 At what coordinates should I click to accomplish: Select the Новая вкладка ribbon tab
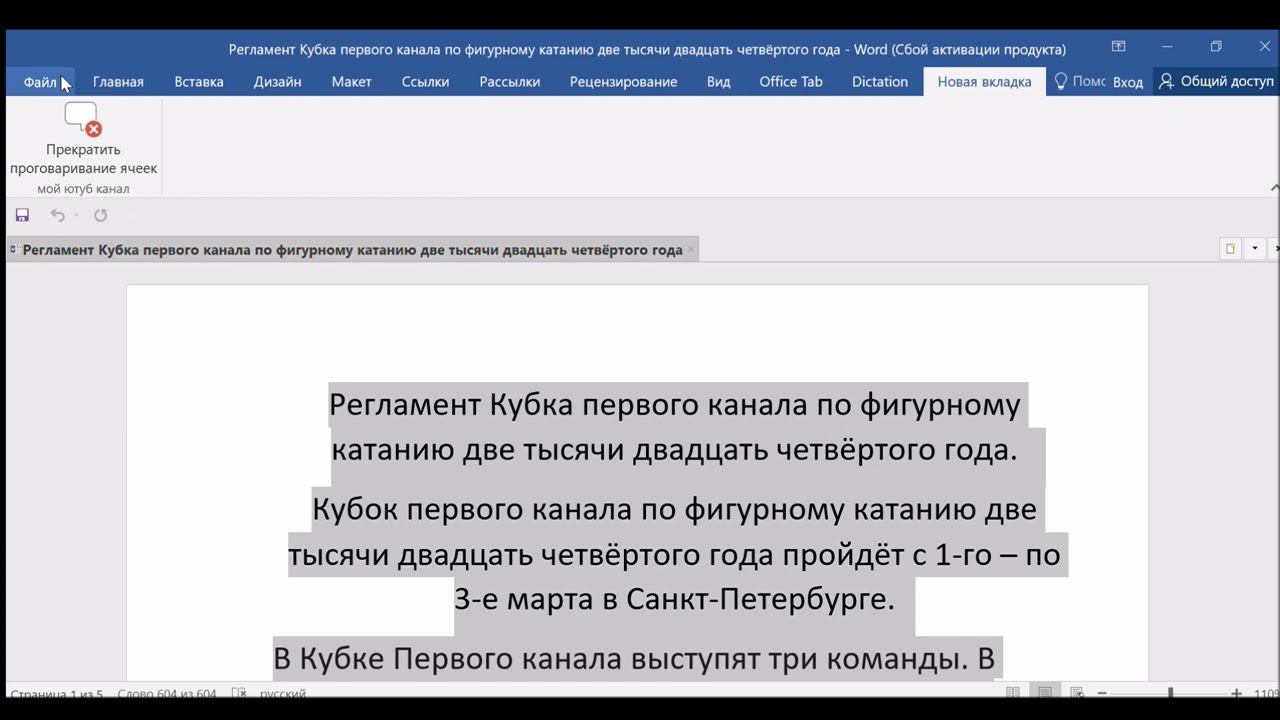[x=984, y=82]
